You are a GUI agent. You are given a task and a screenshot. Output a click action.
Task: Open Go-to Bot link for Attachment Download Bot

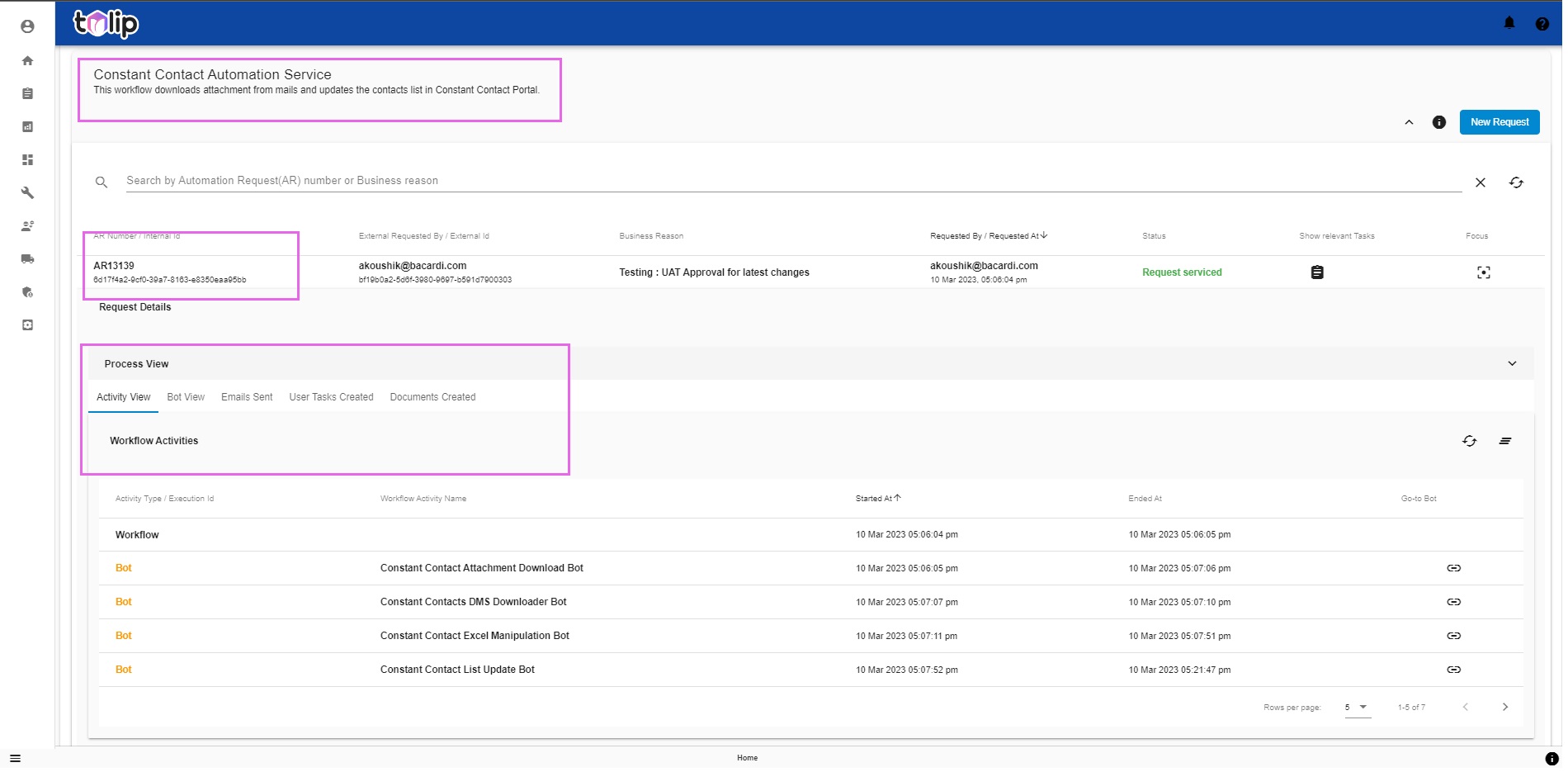point(1453,568)
